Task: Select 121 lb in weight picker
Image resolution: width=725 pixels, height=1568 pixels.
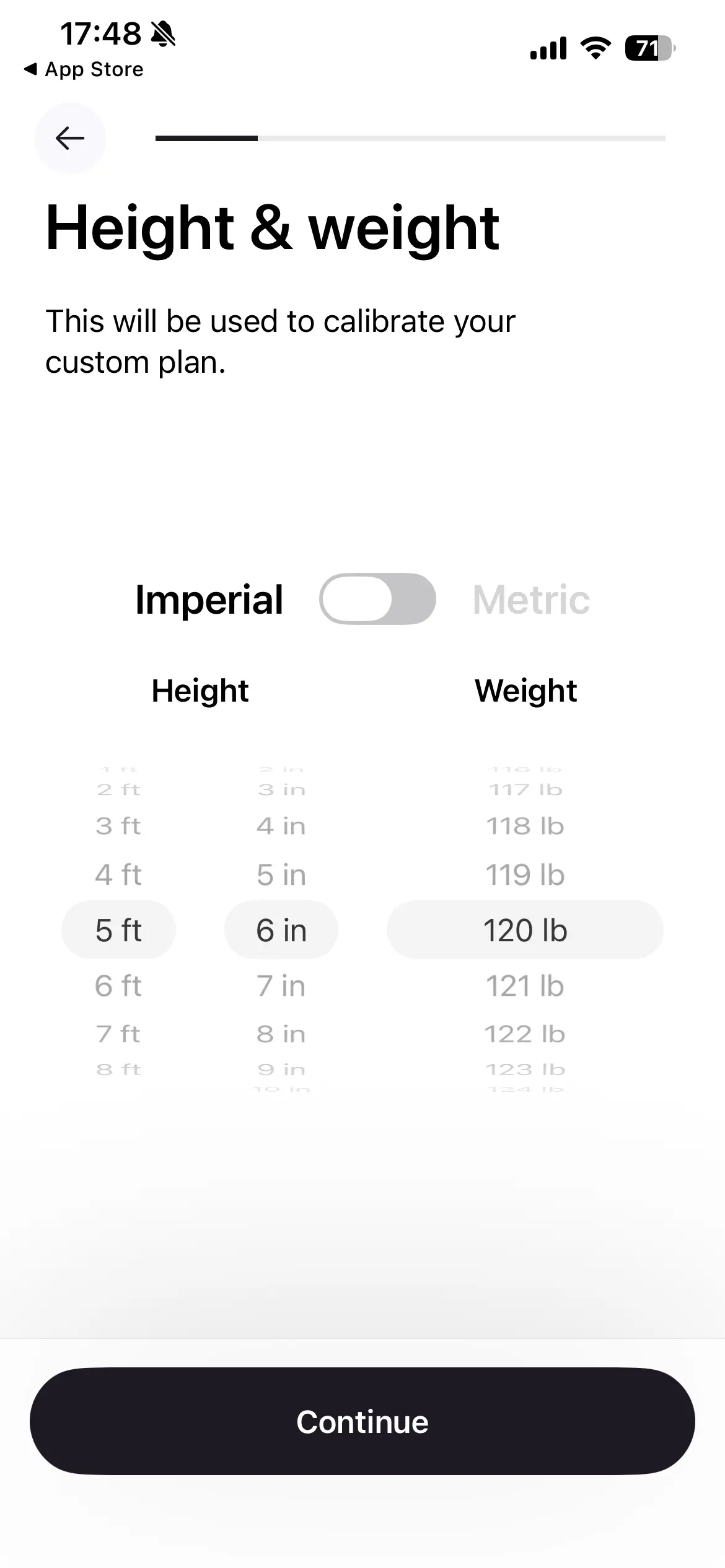Action: point(525,985)
